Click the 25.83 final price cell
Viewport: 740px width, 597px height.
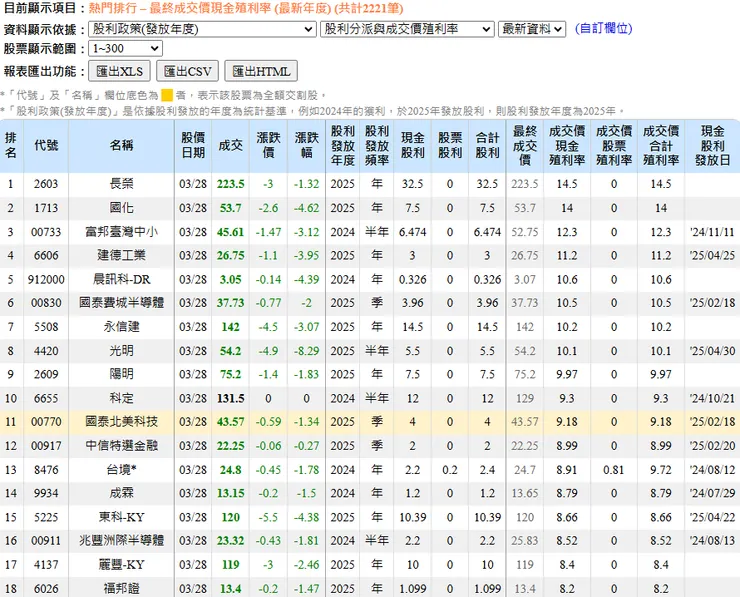(x=525, y=540)
